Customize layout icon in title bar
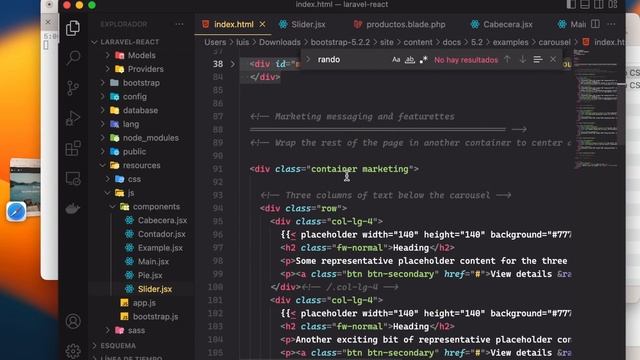The image size is (640, 360). coord(613,4)
